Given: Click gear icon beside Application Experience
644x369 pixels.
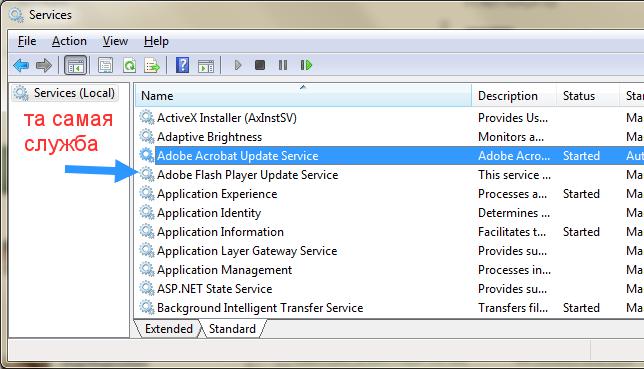Looking at the screenshot, I should click(147, 194).
